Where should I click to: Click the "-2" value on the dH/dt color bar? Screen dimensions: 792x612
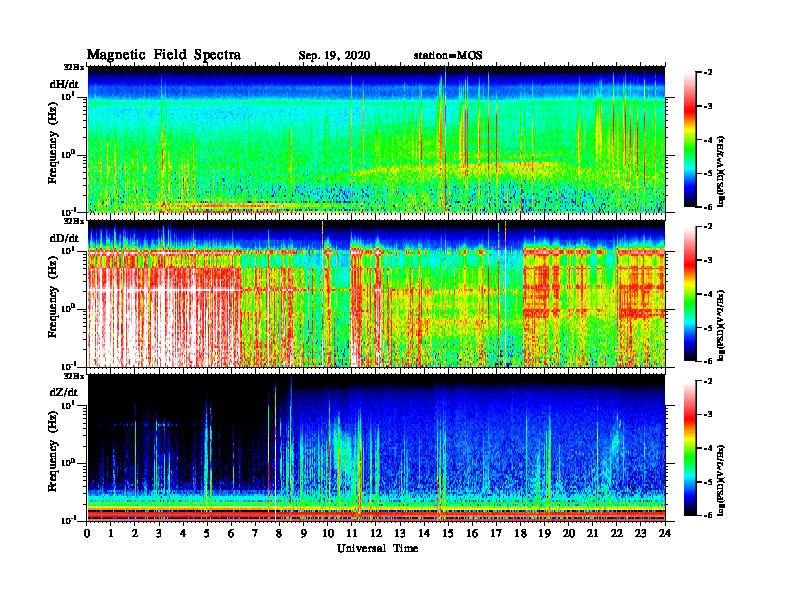pyautogui.click(x=707, y=73)
